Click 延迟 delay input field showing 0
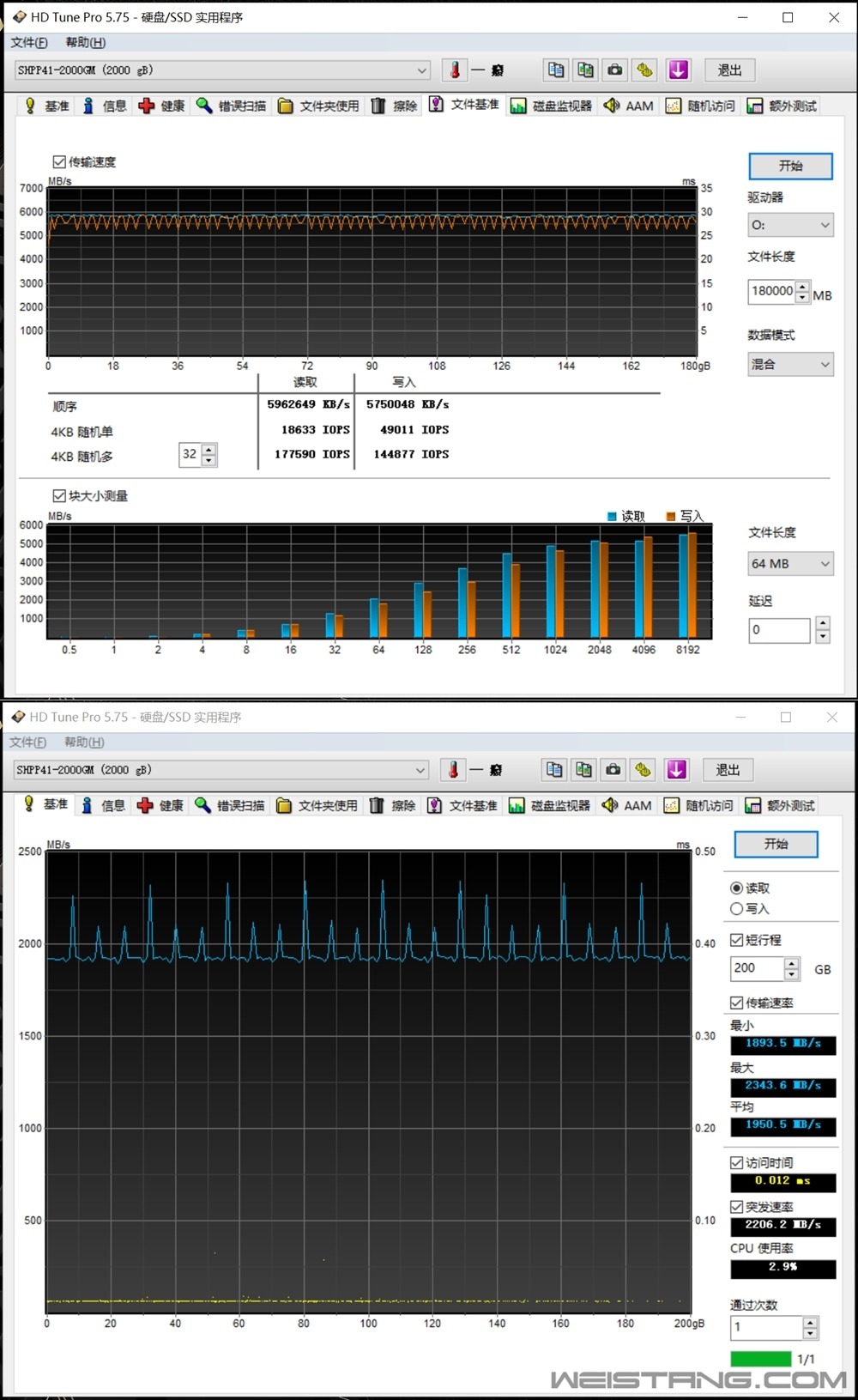Image resolution: width=858 pixels, height=1400 pixels. tap(779, 630)
